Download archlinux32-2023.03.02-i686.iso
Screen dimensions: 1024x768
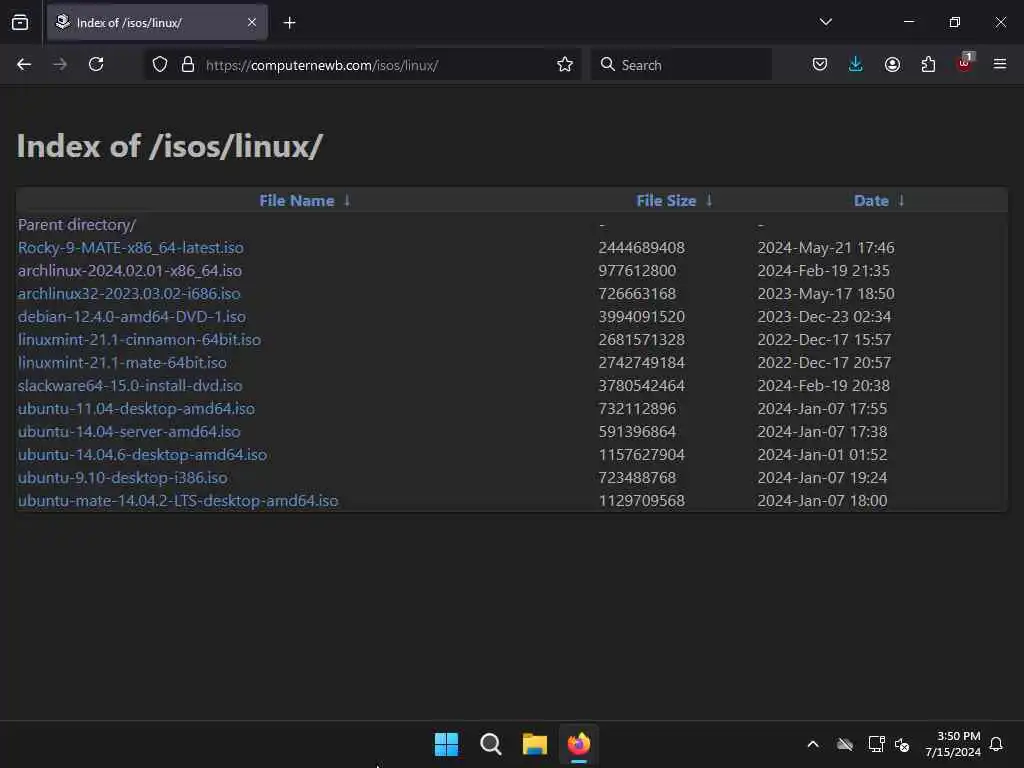(129, 293)
